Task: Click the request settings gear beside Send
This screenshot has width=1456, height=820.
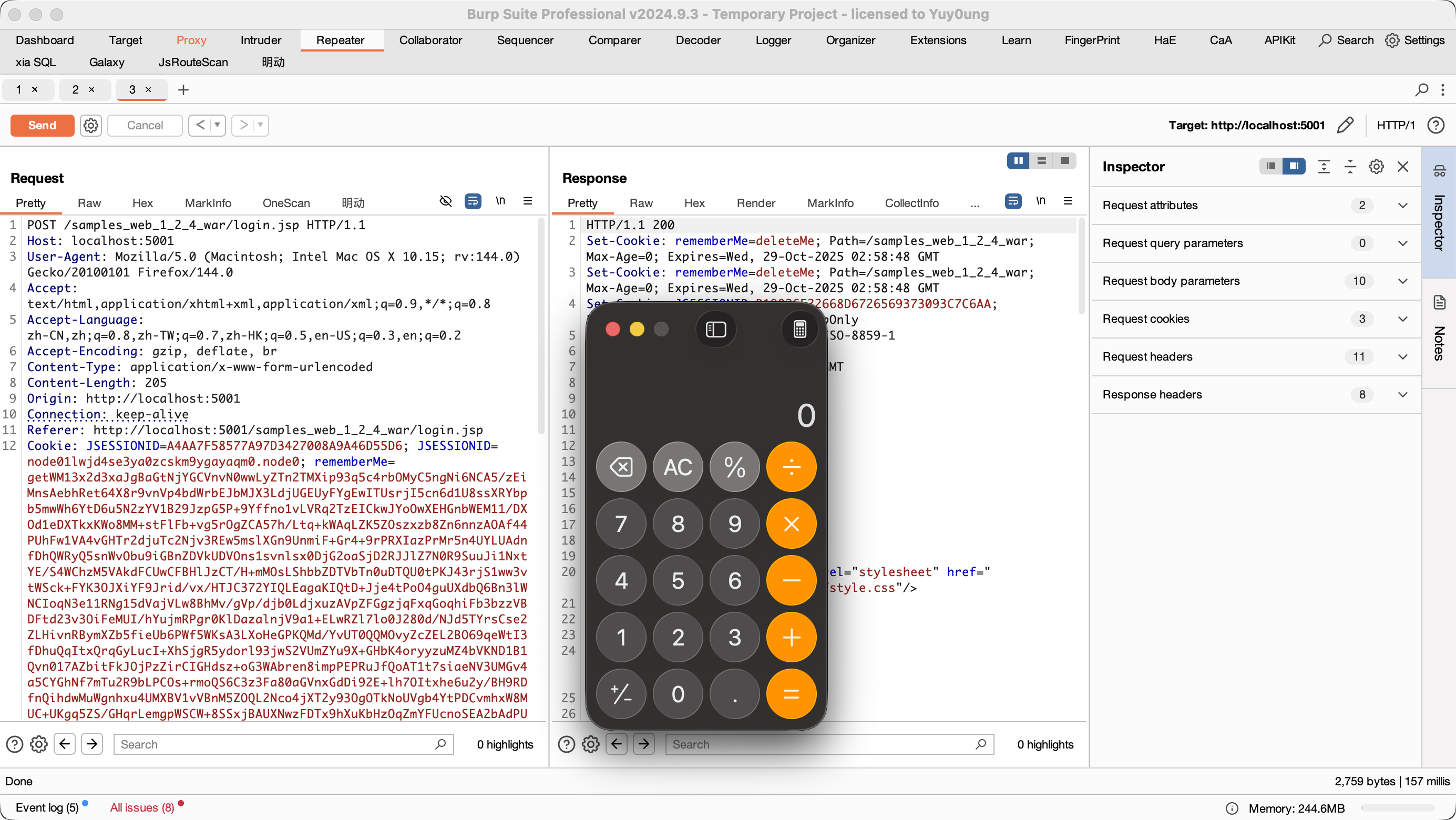Action: click(90, 125)
